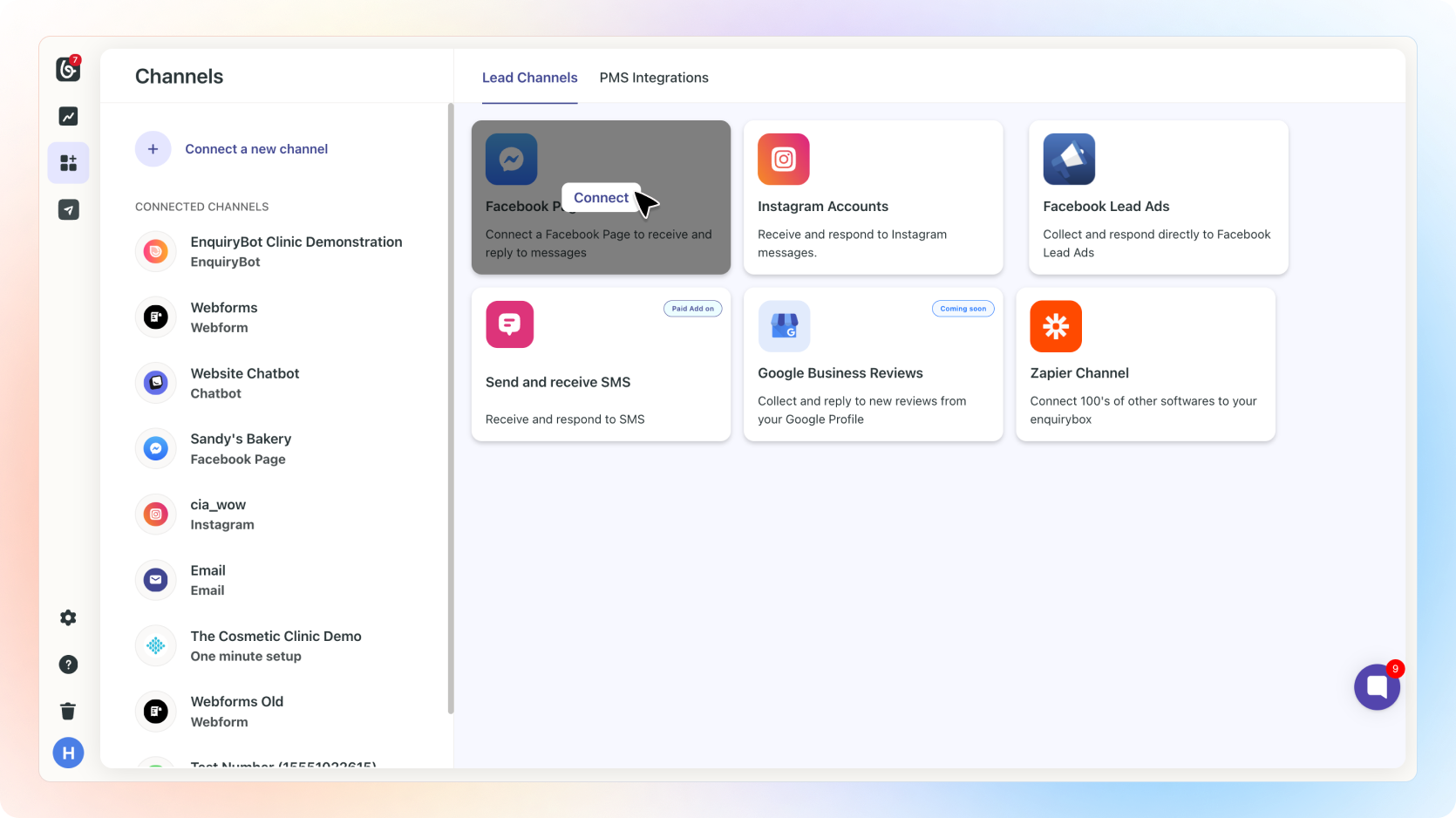
Task: Select Website Chatbot channel name
Action: [245, 373]
